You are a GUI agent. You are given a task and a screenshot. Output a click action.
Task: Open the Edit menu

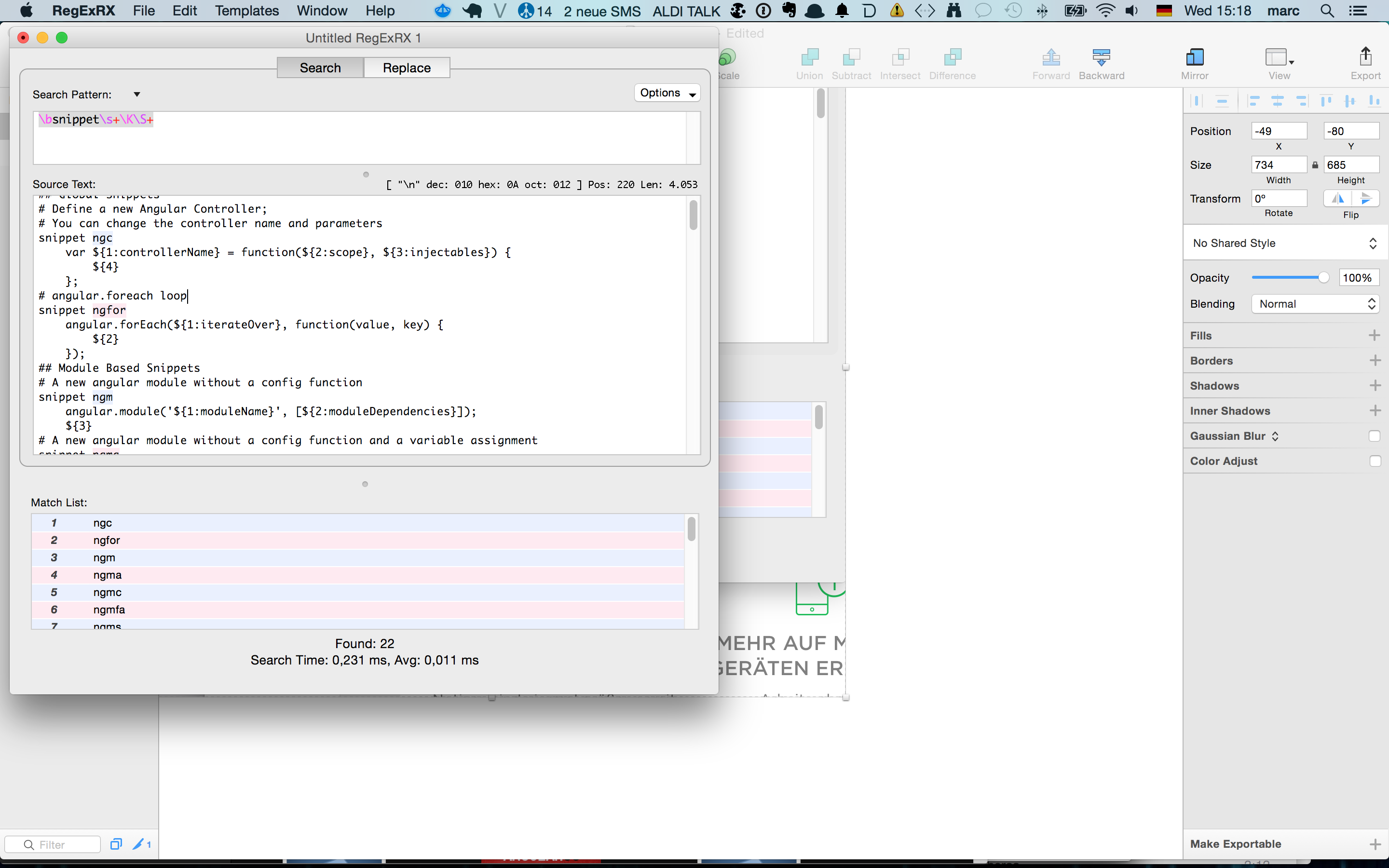[184, 11]
